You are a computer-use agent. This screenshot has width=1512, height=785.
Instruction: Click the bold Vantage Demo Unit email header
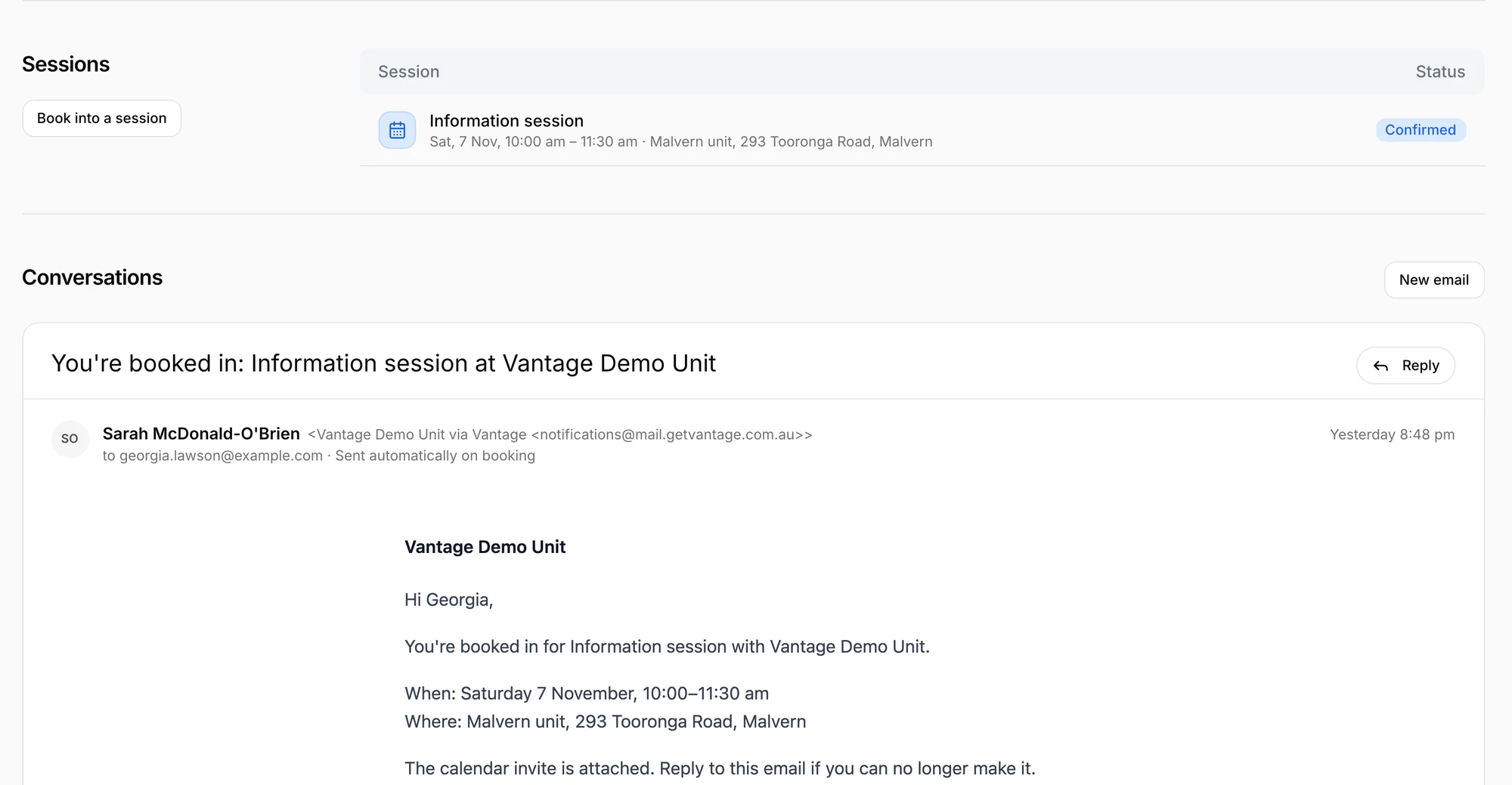click(485, 547)
